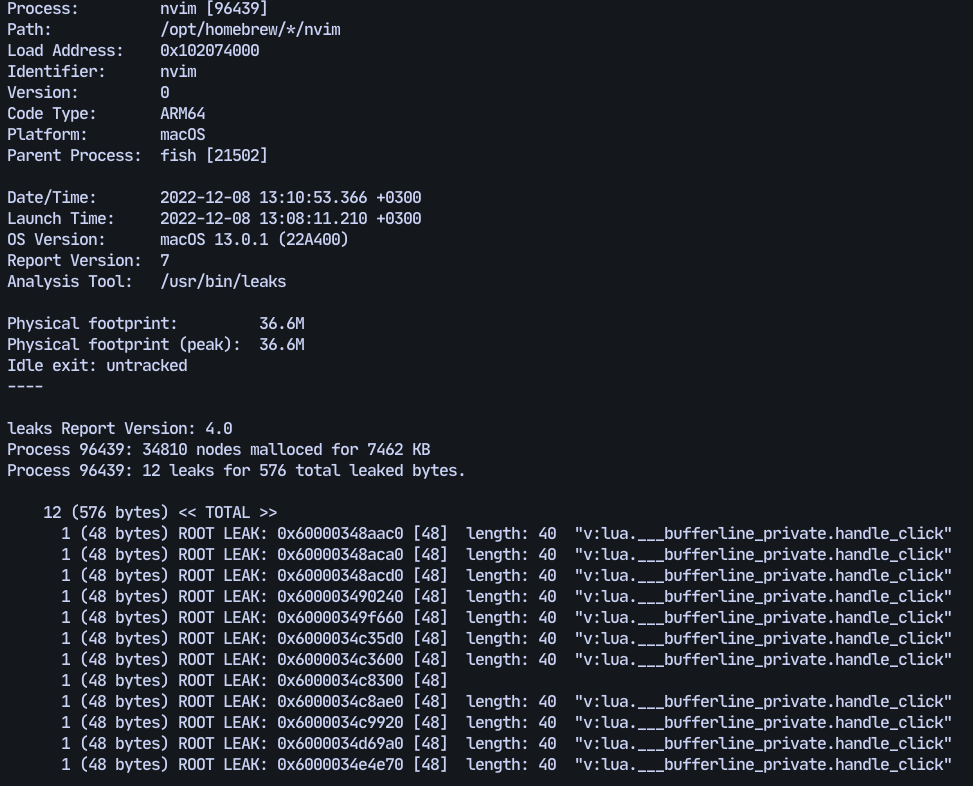Viewport: 973px width, 786px height.
Task: Click the Idle exit: untracked line
Action: [97, 365]
